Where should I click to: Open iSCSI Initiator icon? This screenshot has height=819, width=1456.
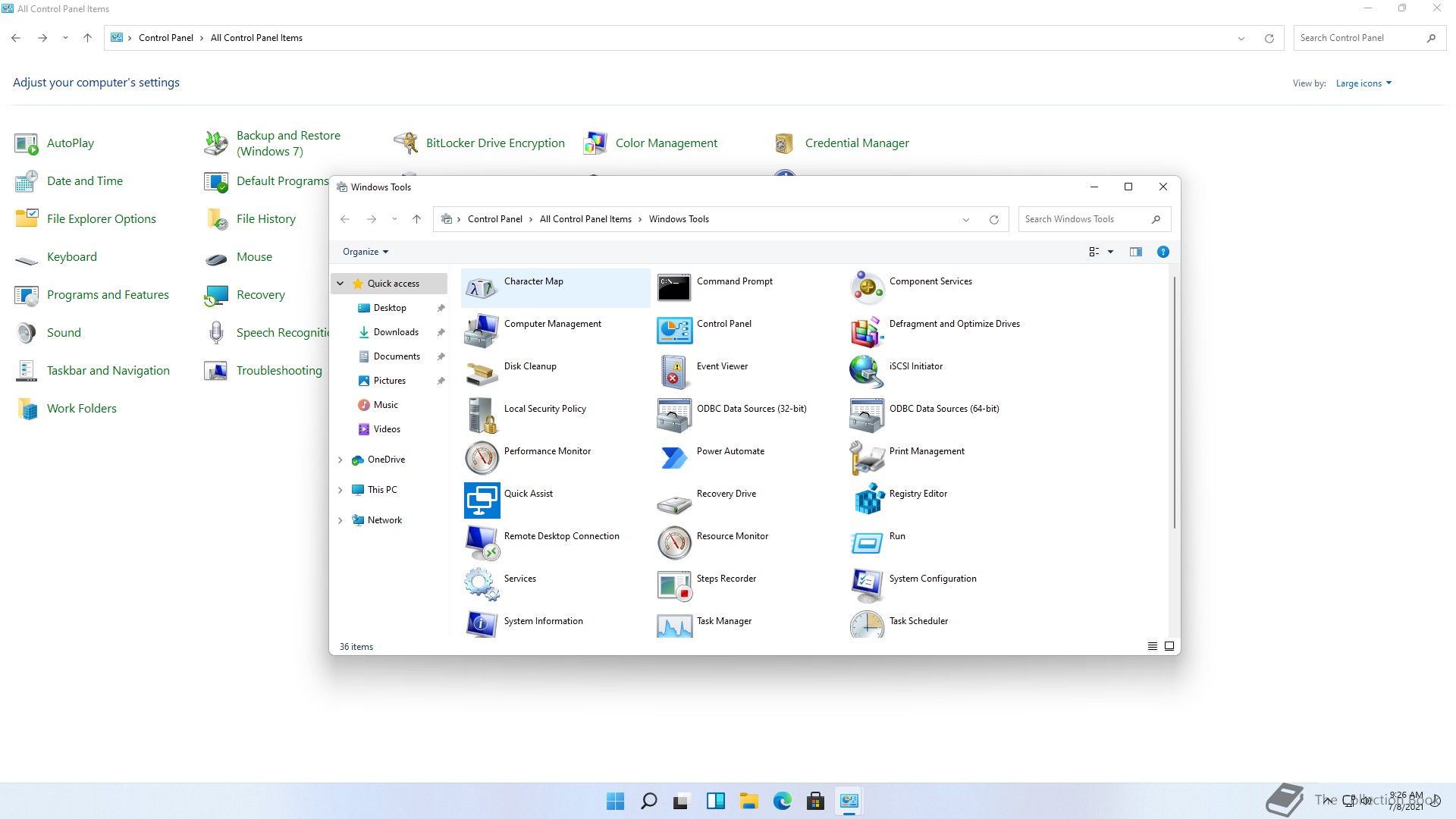click(867, 373)
